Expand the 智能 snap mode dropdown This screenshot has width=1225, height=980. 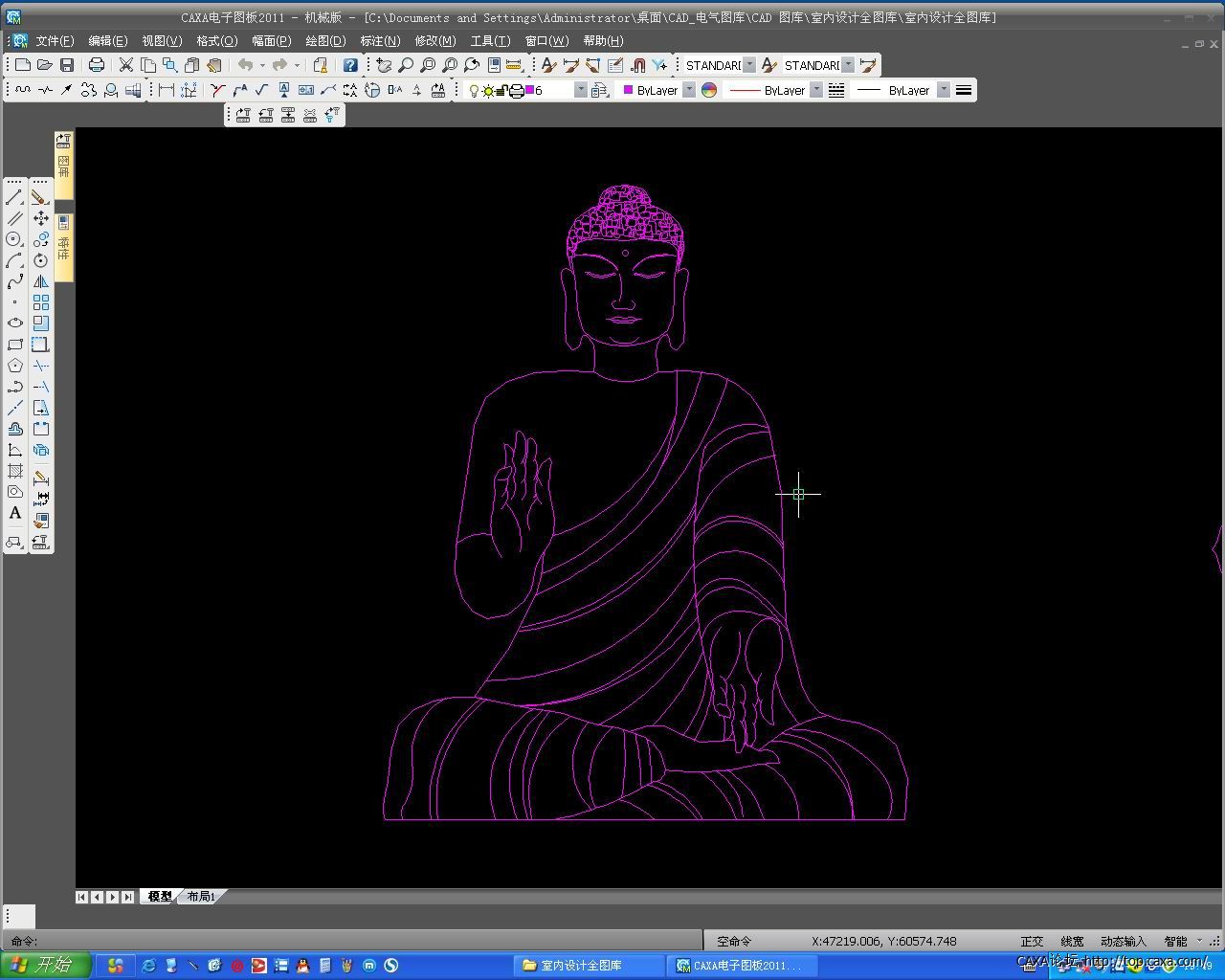click(x=1199, y=942)
